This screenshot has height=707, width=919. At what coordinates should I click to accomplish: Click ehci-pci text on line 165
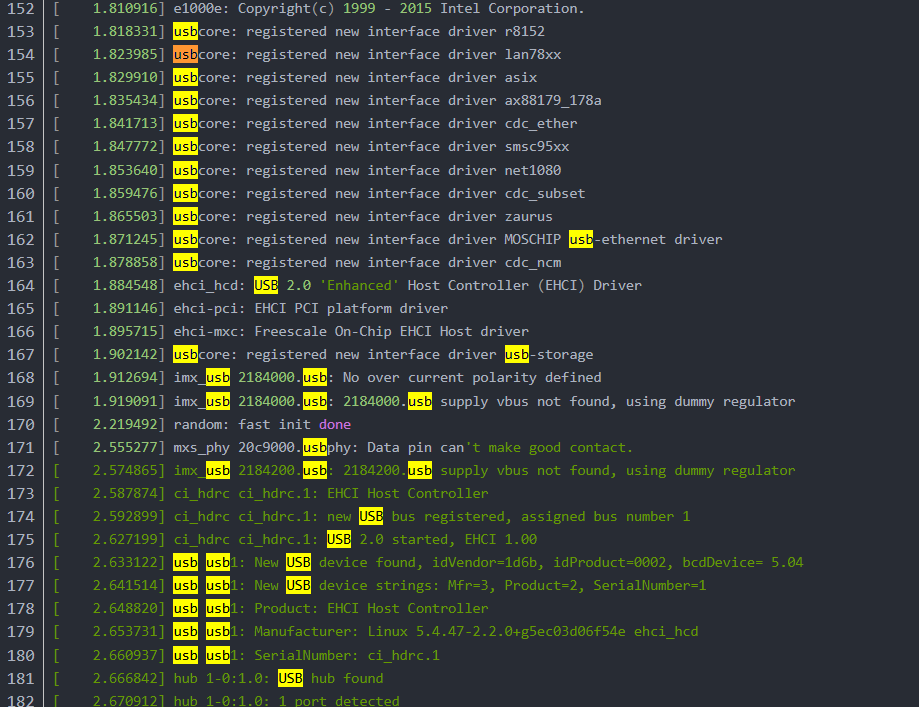[209, 308]
